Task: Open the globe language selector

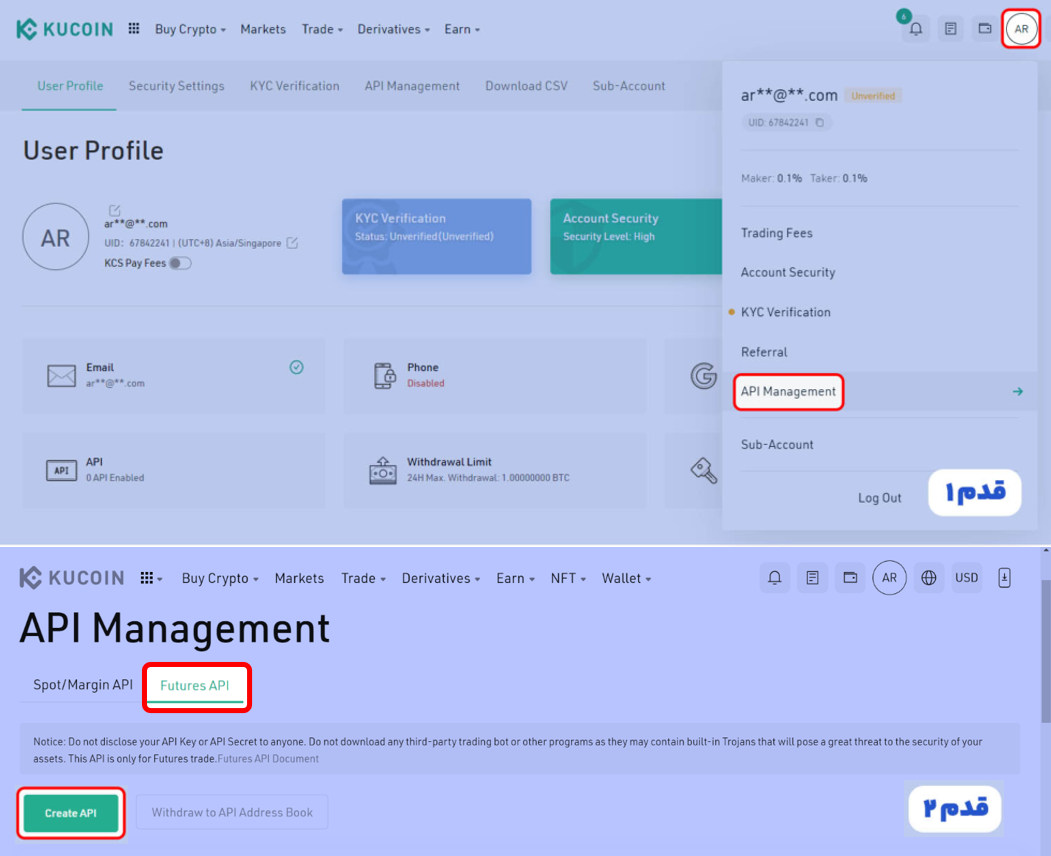Action: click(x=928, y=578)
